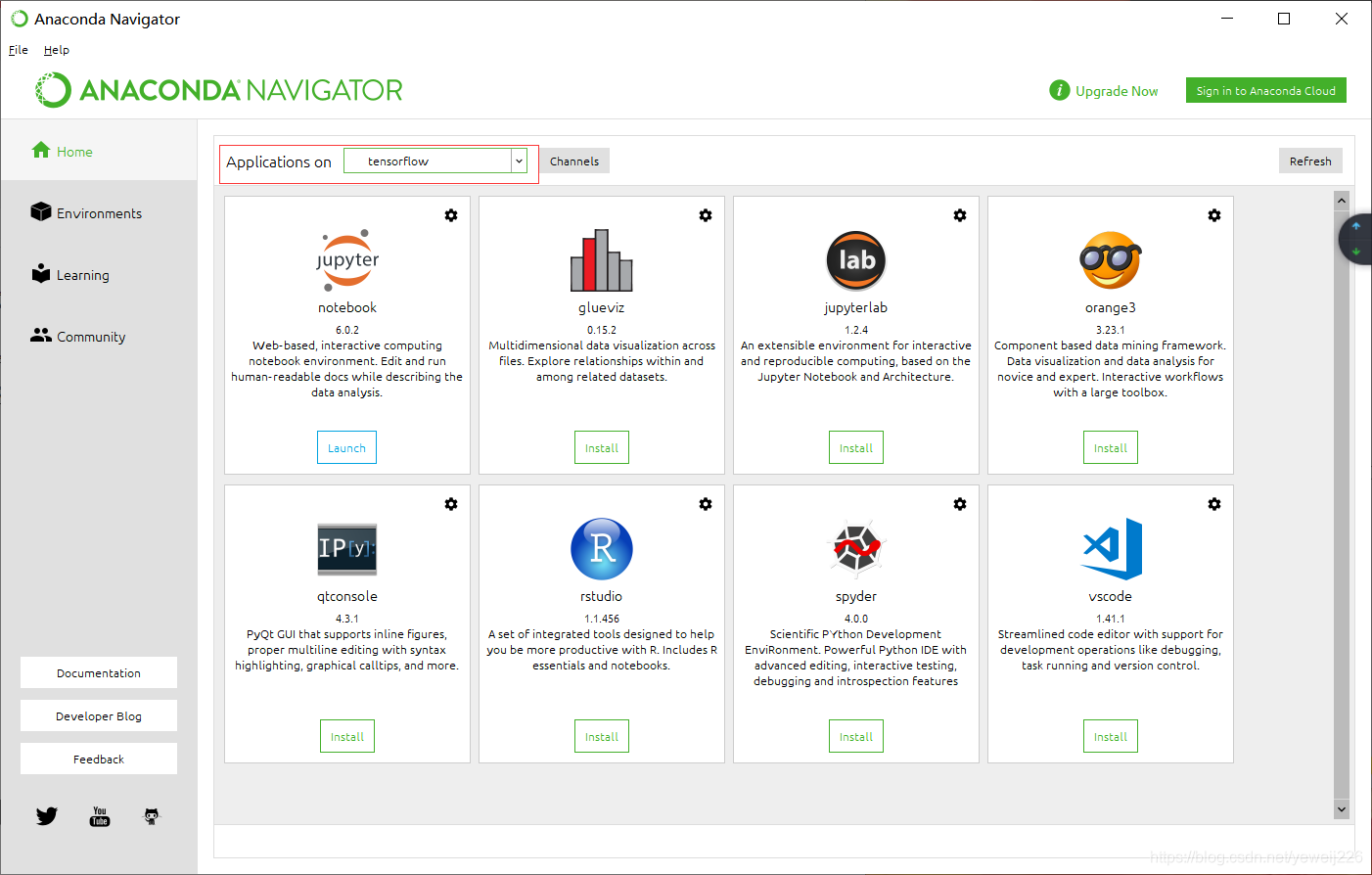The width and height of the screenshot is (1372, 875).
Task: Open settings gear on qtconsole card
Action: pyautogui.click(x=451, y=504)
